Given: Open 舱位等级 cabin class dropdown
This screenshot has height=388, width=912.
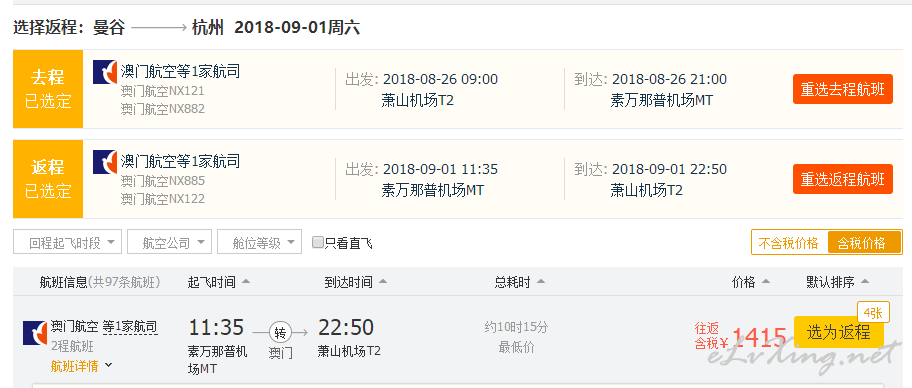Looking at the screenshot, I should [x=259, y=242].
